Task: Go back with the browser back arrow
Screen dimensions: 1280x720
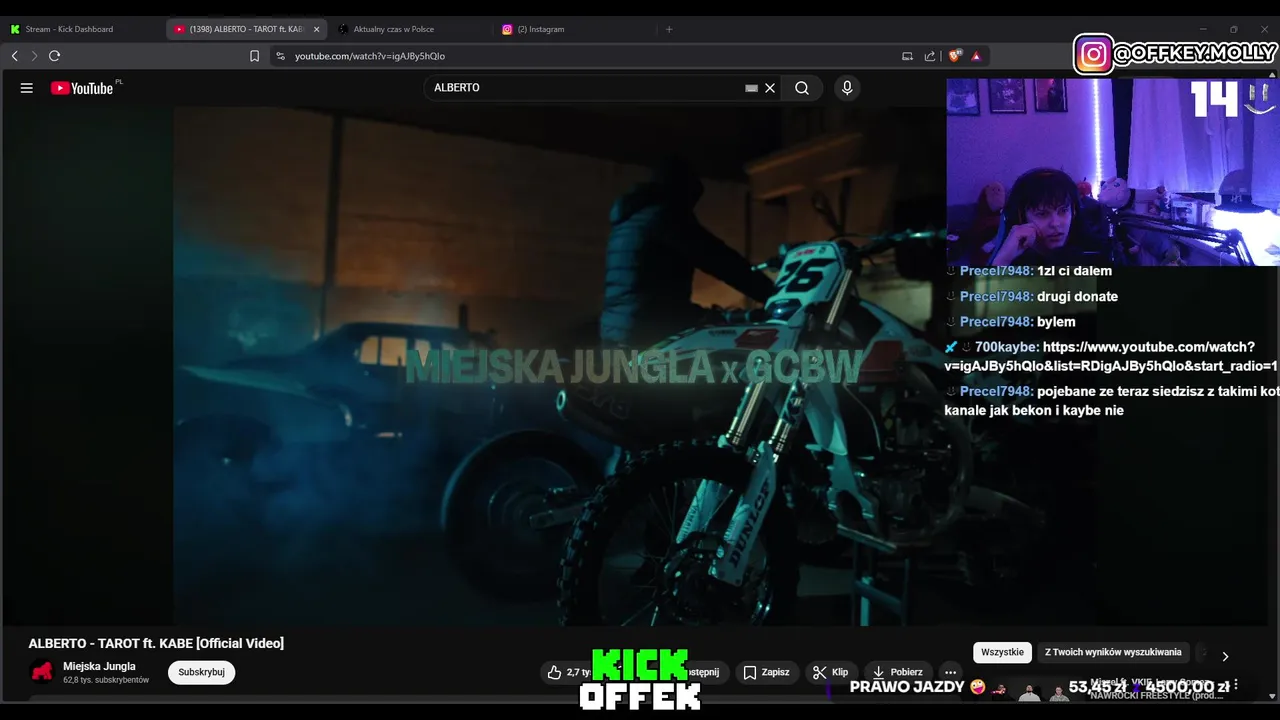Action: pos(14,56)
